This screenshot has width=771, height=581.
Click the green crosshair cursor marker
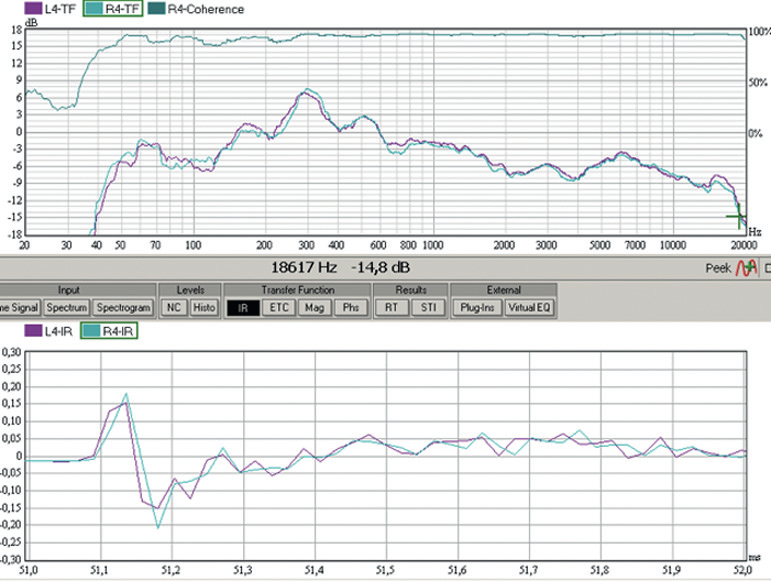pos(739,216)
